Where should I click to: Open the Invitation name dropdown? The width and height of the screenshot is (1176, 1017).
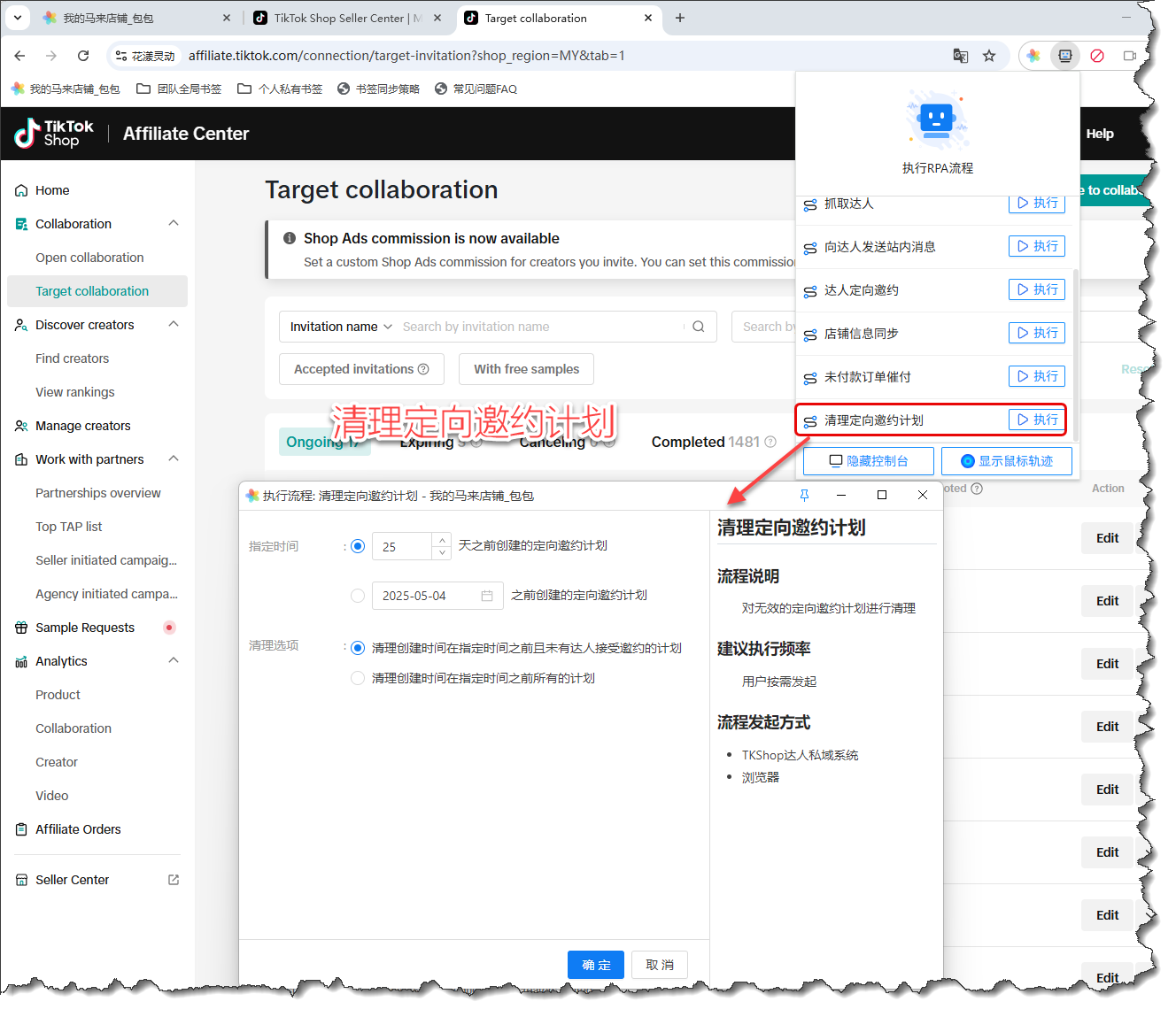pyautogui.click(x=341, y=327)
